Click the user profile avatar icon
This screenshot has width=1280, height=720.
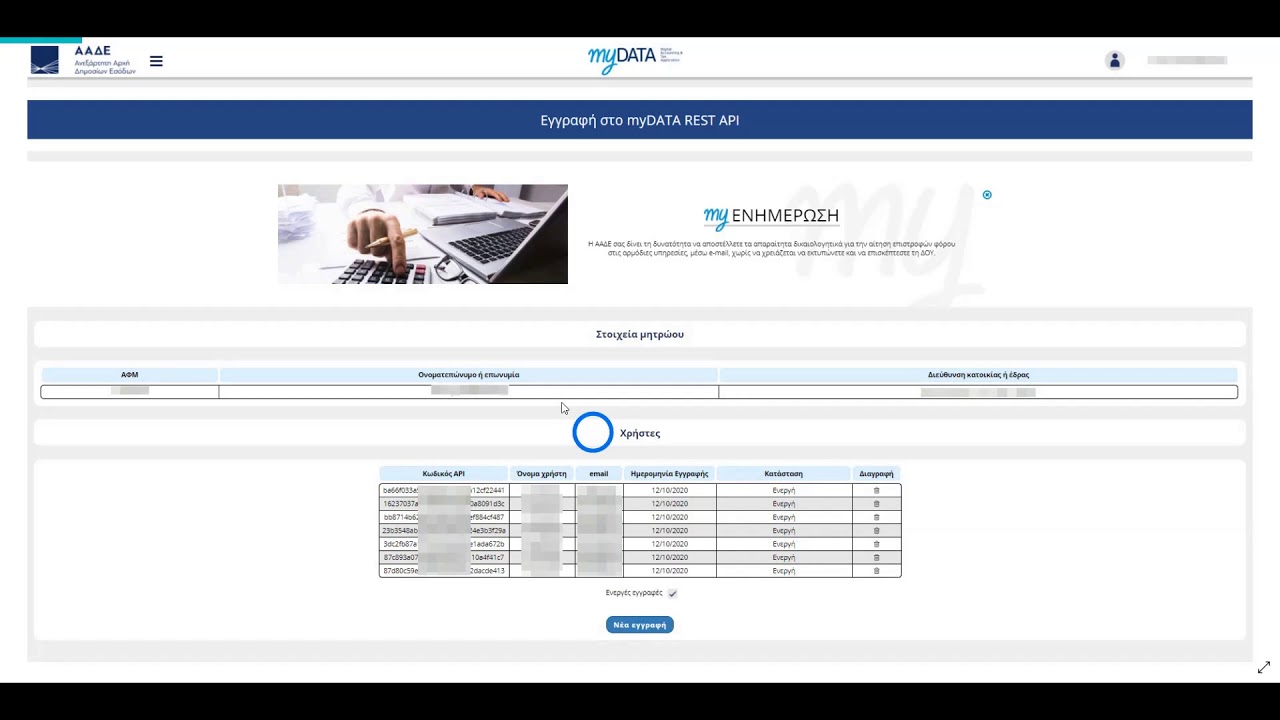[x=1114, y=61]
